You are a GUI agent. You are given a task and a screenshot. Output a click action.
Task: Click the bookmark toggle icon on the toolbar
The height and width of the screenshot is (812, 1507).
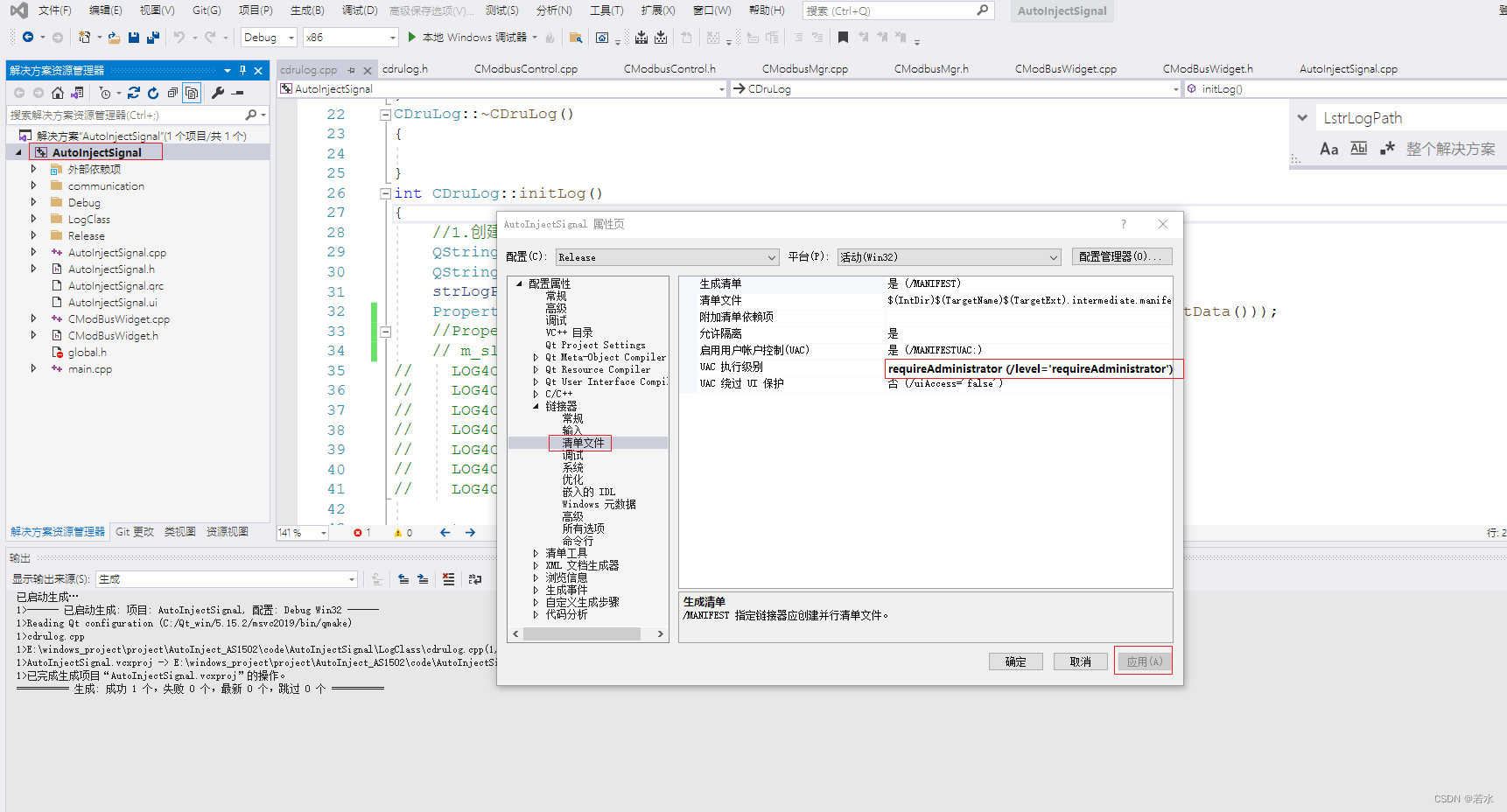pyautogui.click(x=845, y=38)
